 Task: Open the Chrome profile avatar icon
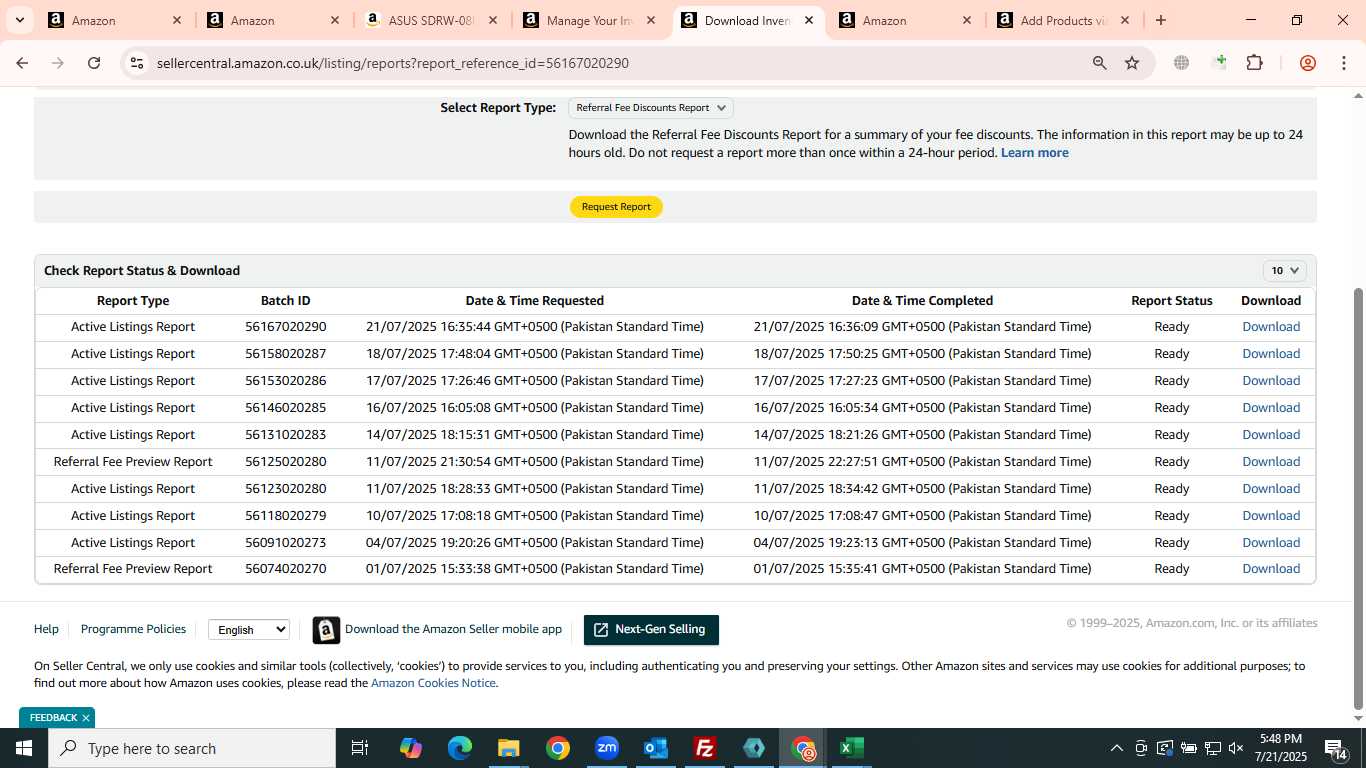1307,63
